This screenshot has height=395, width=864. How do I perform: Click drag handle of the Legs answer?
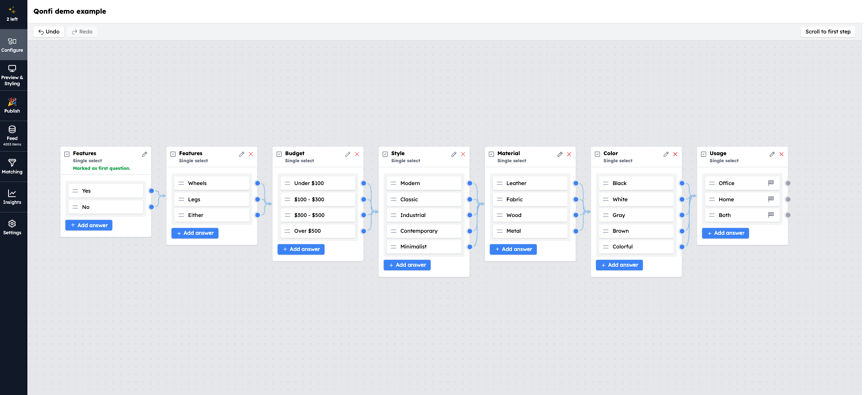click(x=181, y=199)
